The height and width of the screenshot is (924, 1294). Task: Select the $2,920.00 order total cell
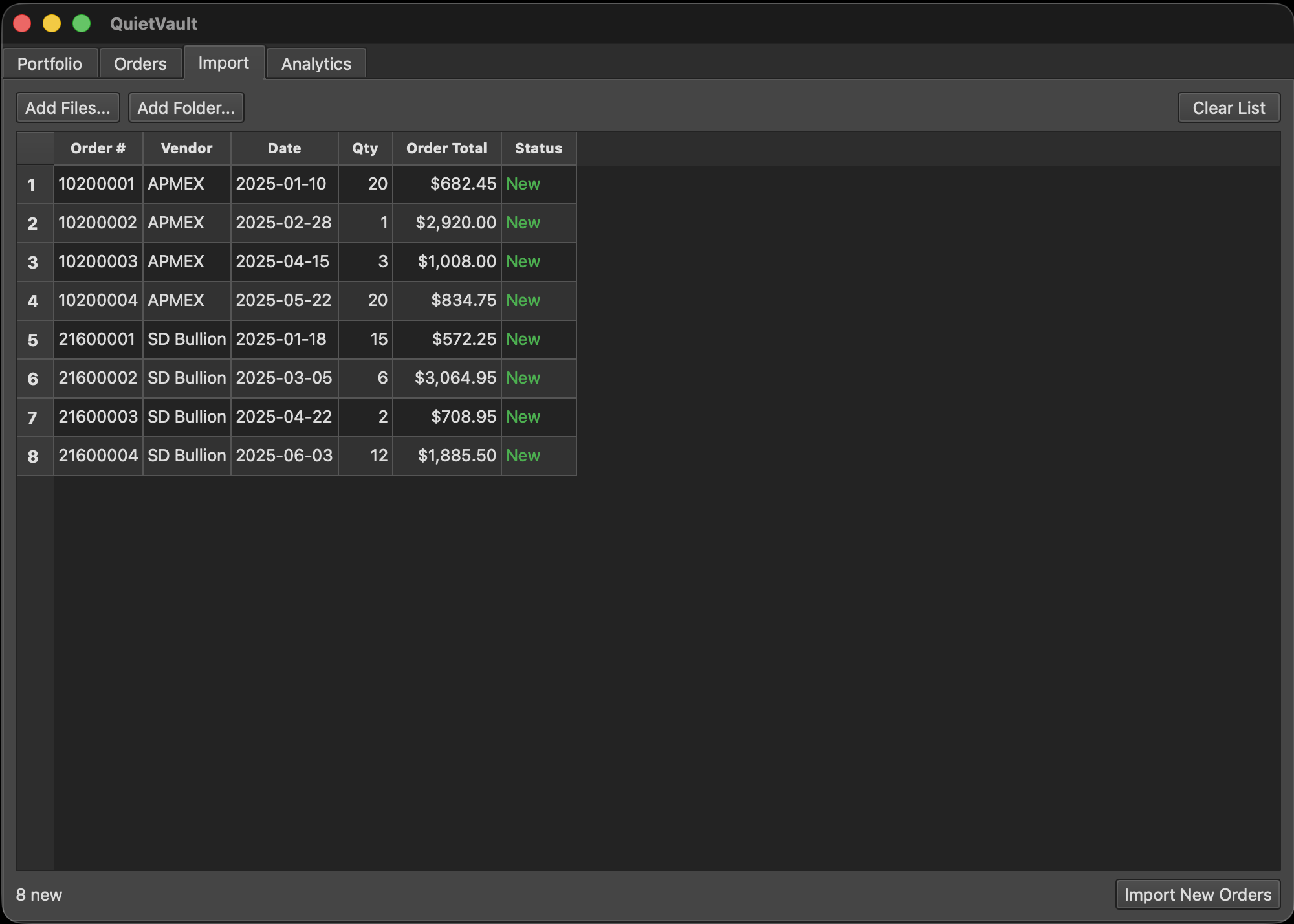click(x=447, y=223)
